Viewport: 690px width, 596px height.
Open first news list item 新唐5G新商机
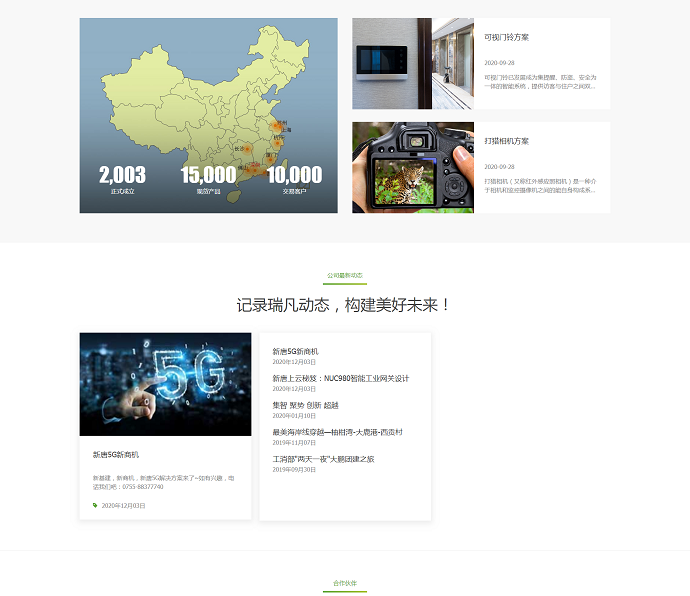coord(295,351)
